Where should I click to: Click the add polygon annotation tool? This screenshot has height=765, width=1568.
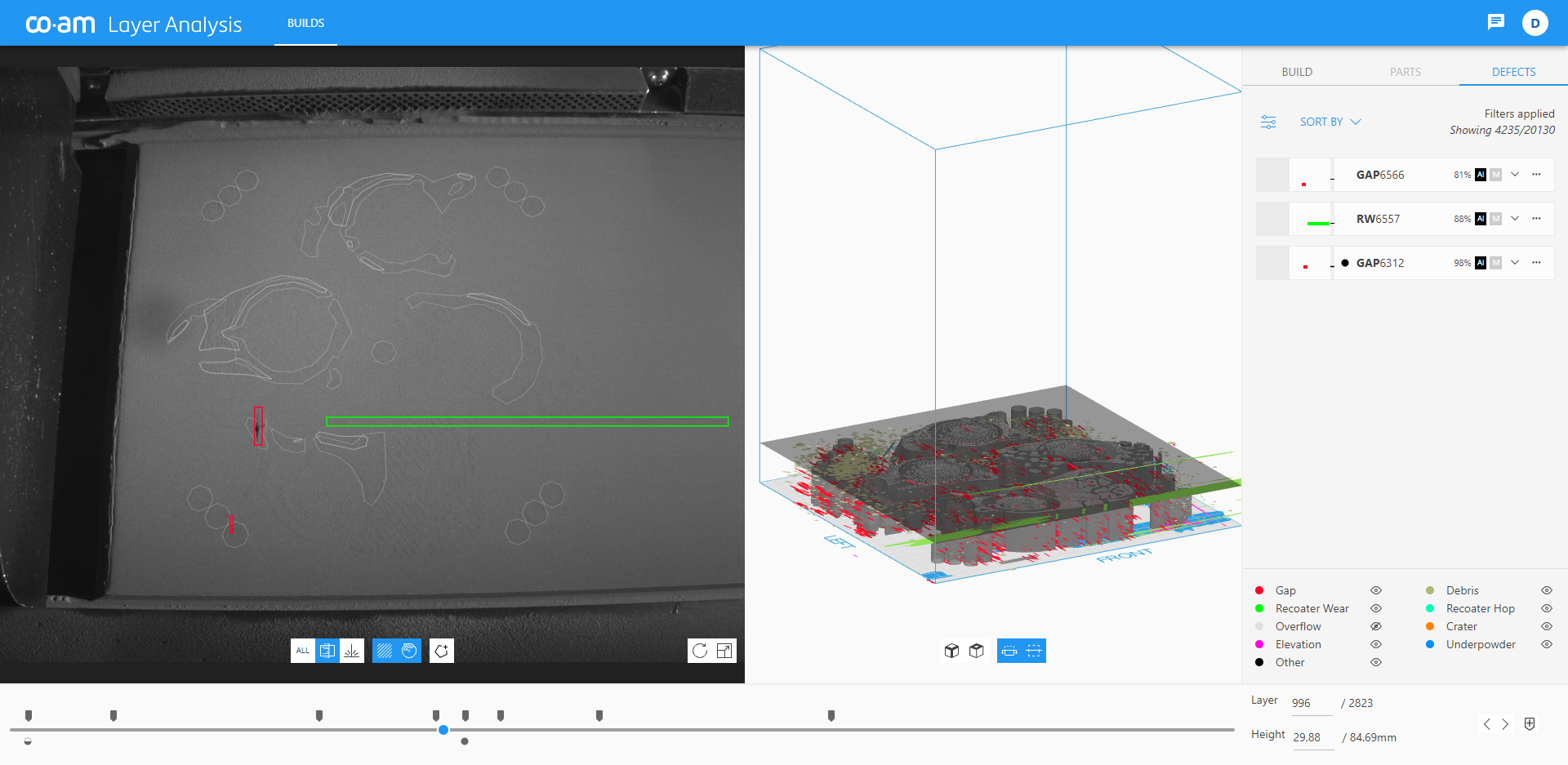point(442,651)
